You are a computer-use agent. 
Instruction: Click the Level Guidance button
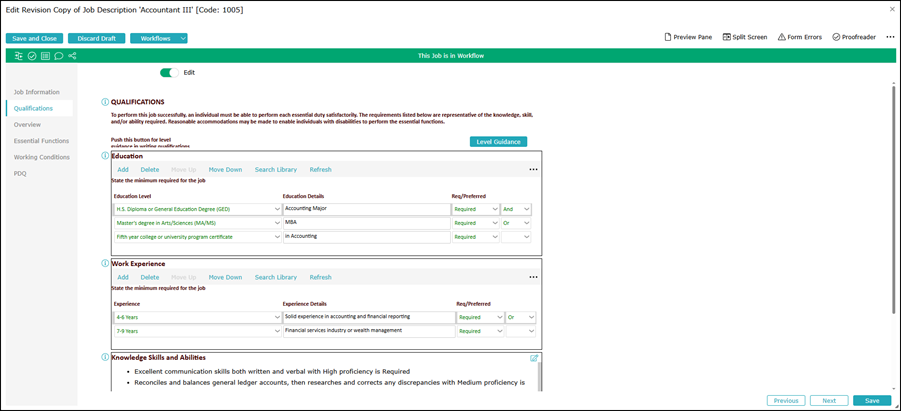498,141
